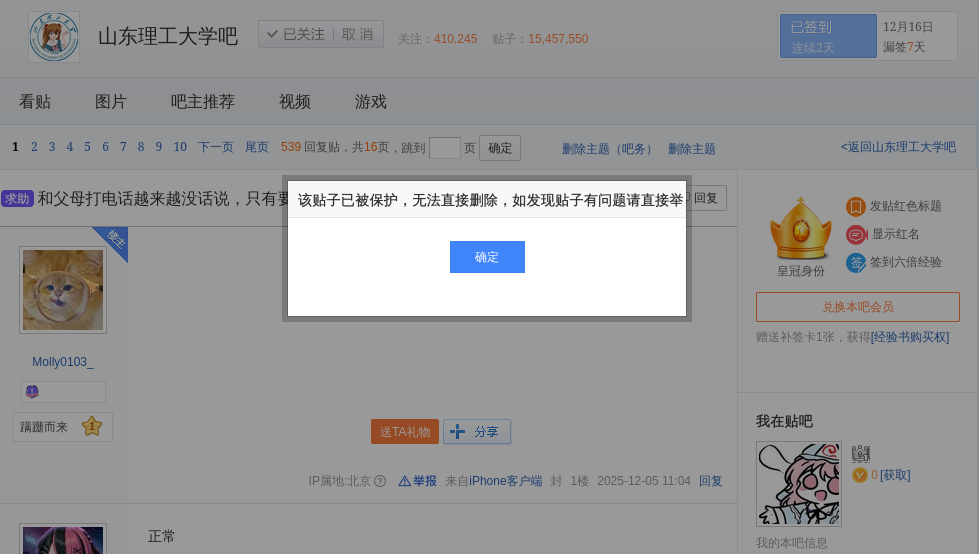Click the star level badge under Molly0103_
This screenshot has height=554, width=979.
(x=92, y=427)
